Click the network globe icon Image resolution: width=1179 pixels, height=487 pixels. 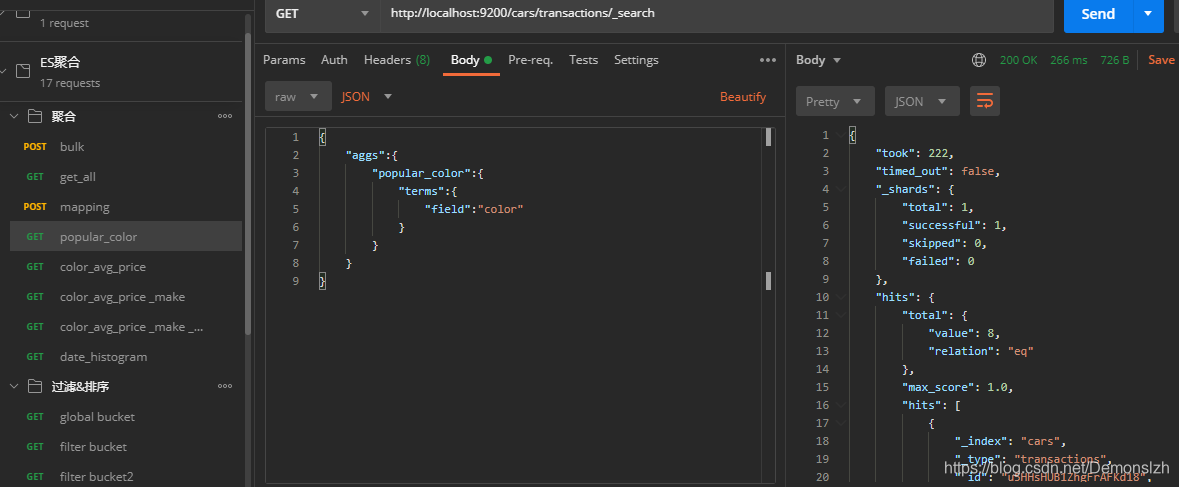[979, 60]
